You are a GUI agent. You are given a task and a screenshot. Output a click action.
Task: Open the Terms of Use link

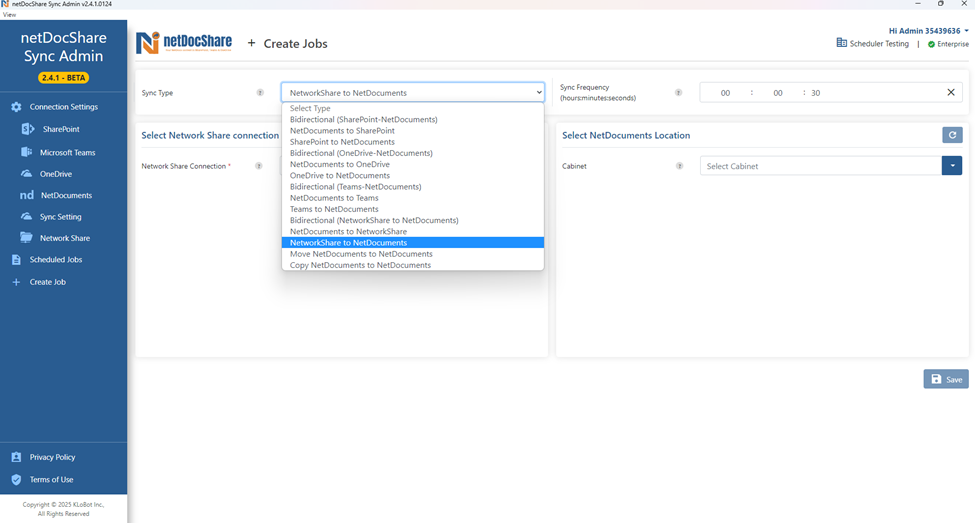click(51, 479)
